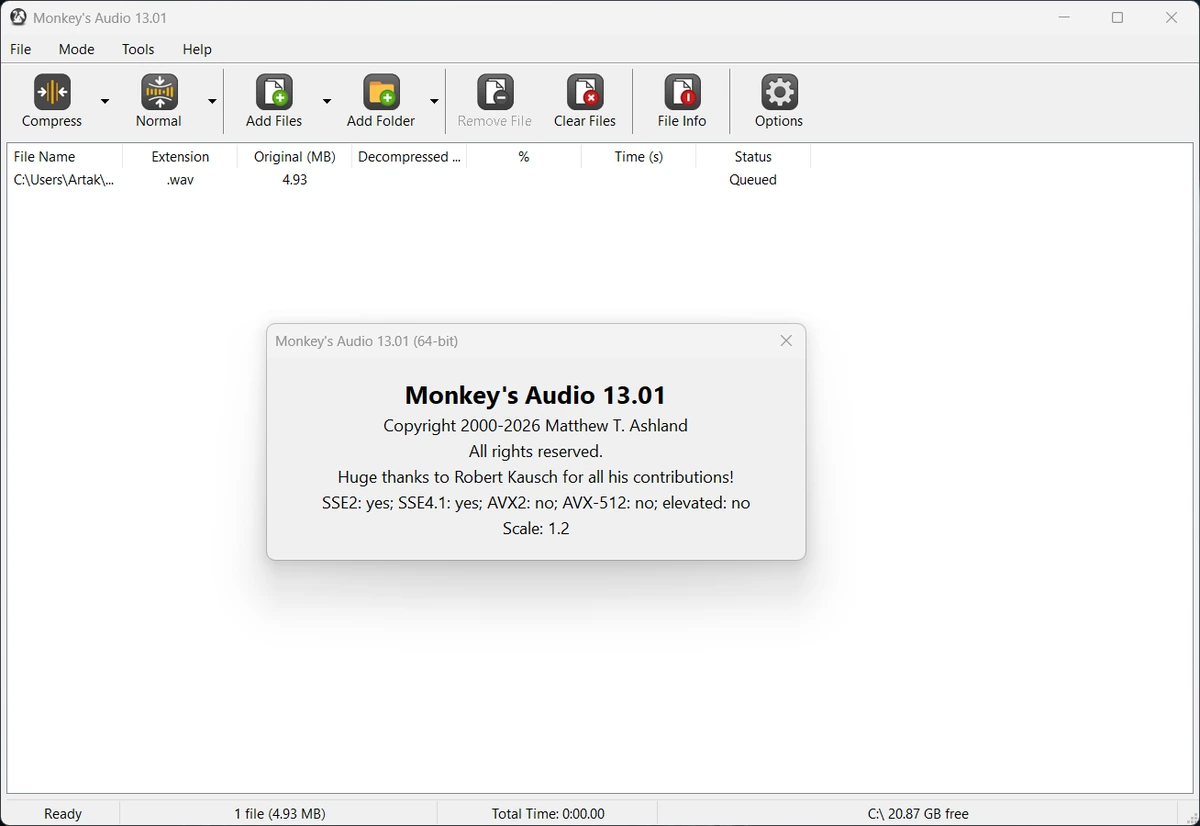
Task: Click the % column header
Action: pos(524,157)
